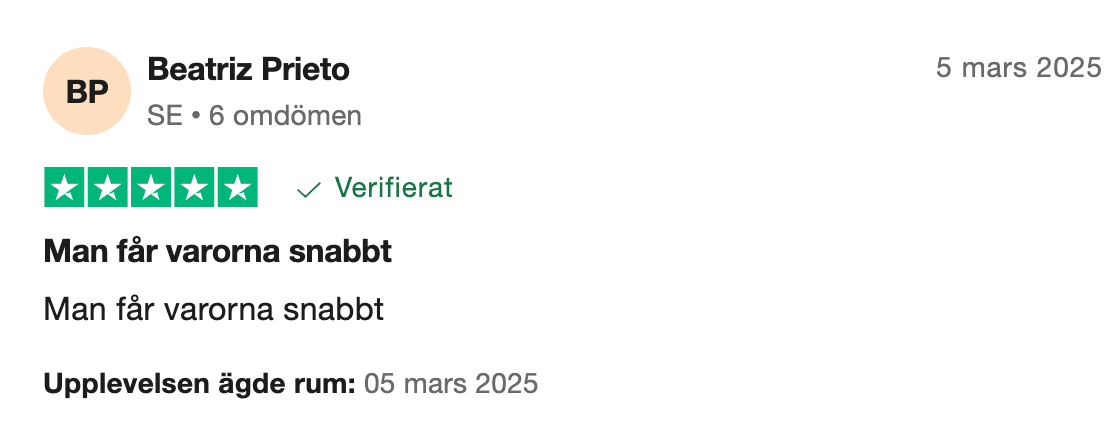Click the experience date 05 mars 2025
The image size is (1120, 424).
[x=451, y=383]
